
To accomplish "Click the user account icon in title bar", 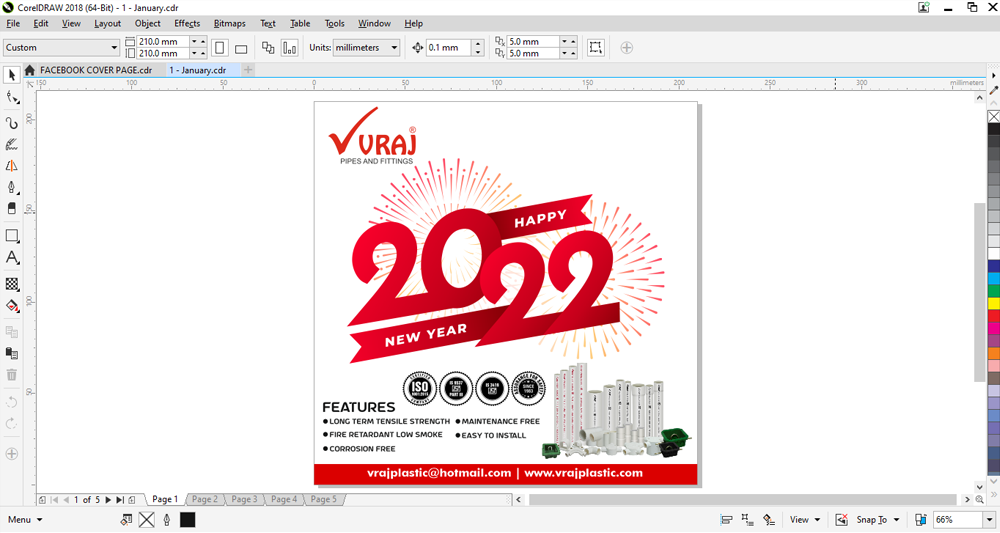I will tap(924, 8).
